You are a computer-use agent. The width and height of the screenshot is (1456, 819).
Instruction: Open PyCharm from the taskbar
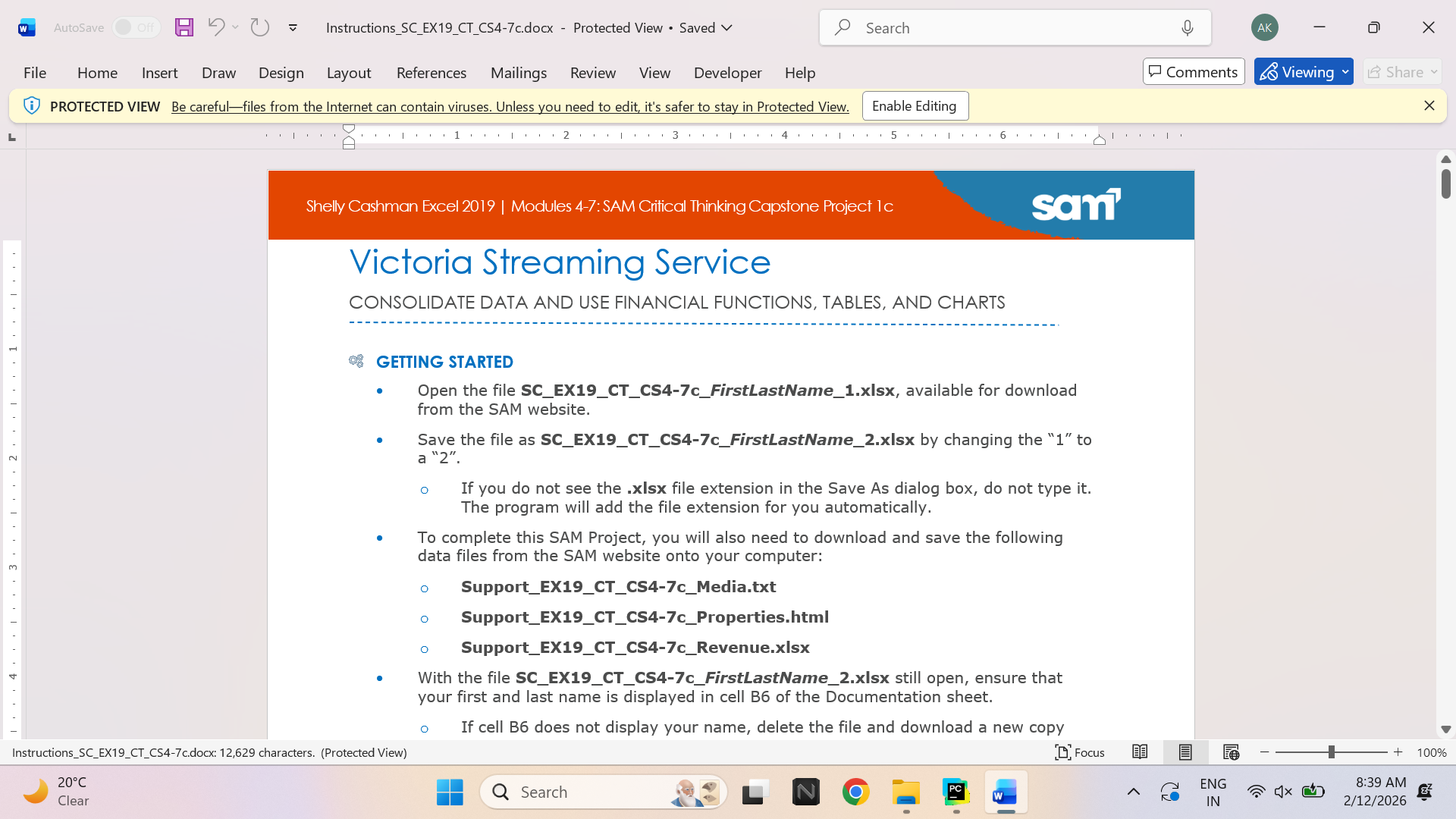coord(955,792)
